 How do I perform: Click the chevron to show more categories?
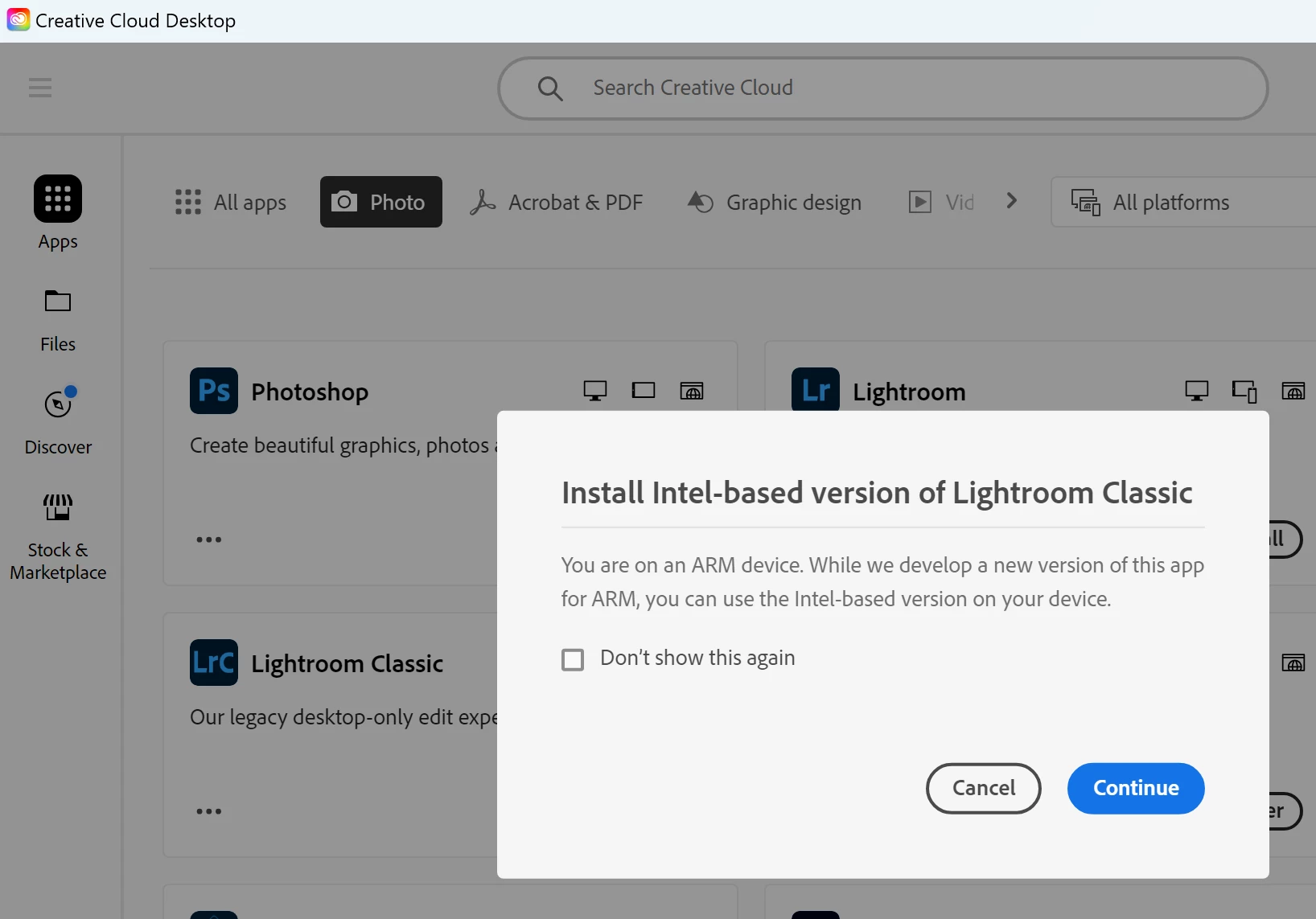click(1012, 201)
